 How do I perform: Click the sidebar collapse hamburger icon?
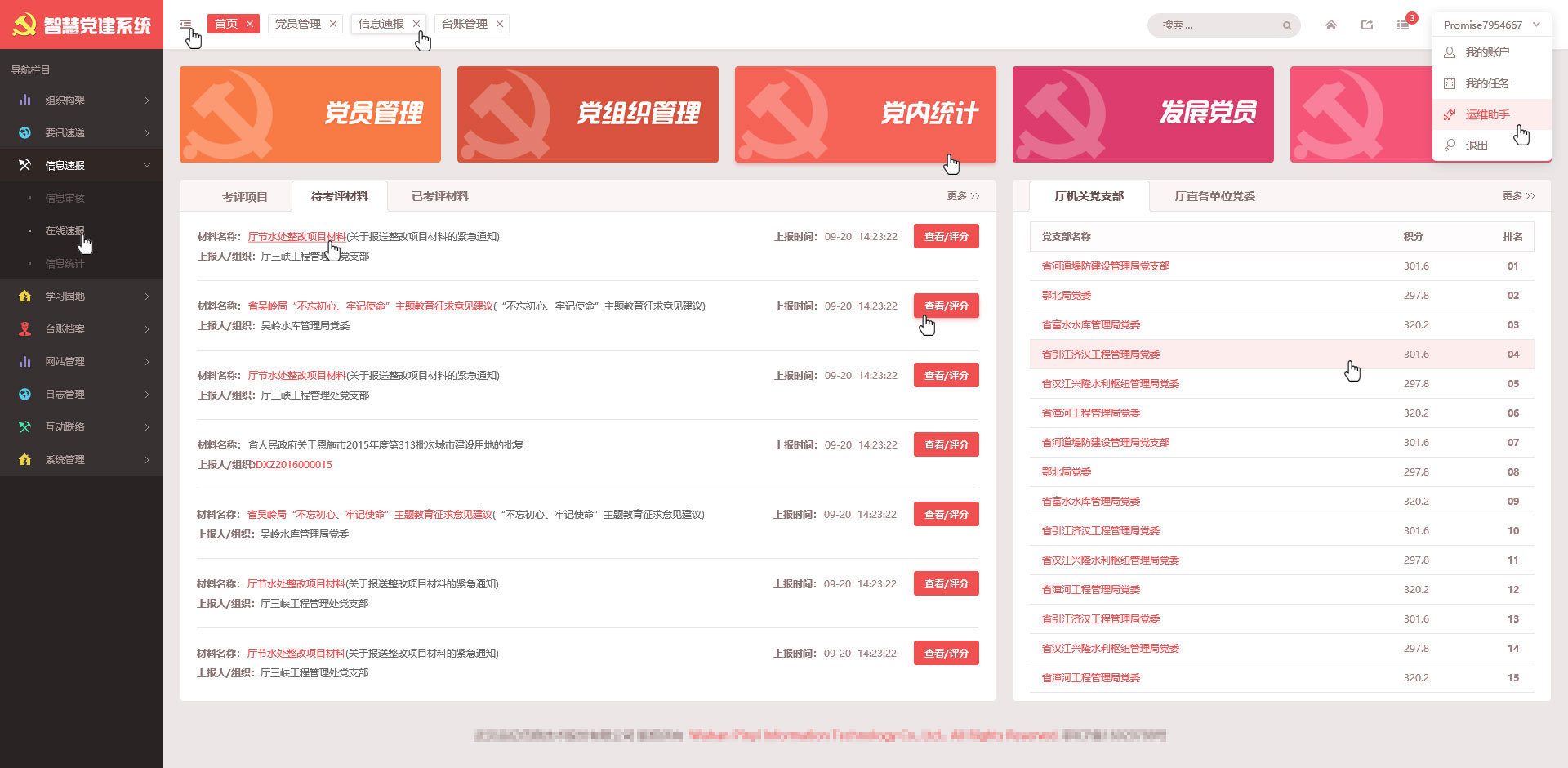185,25
